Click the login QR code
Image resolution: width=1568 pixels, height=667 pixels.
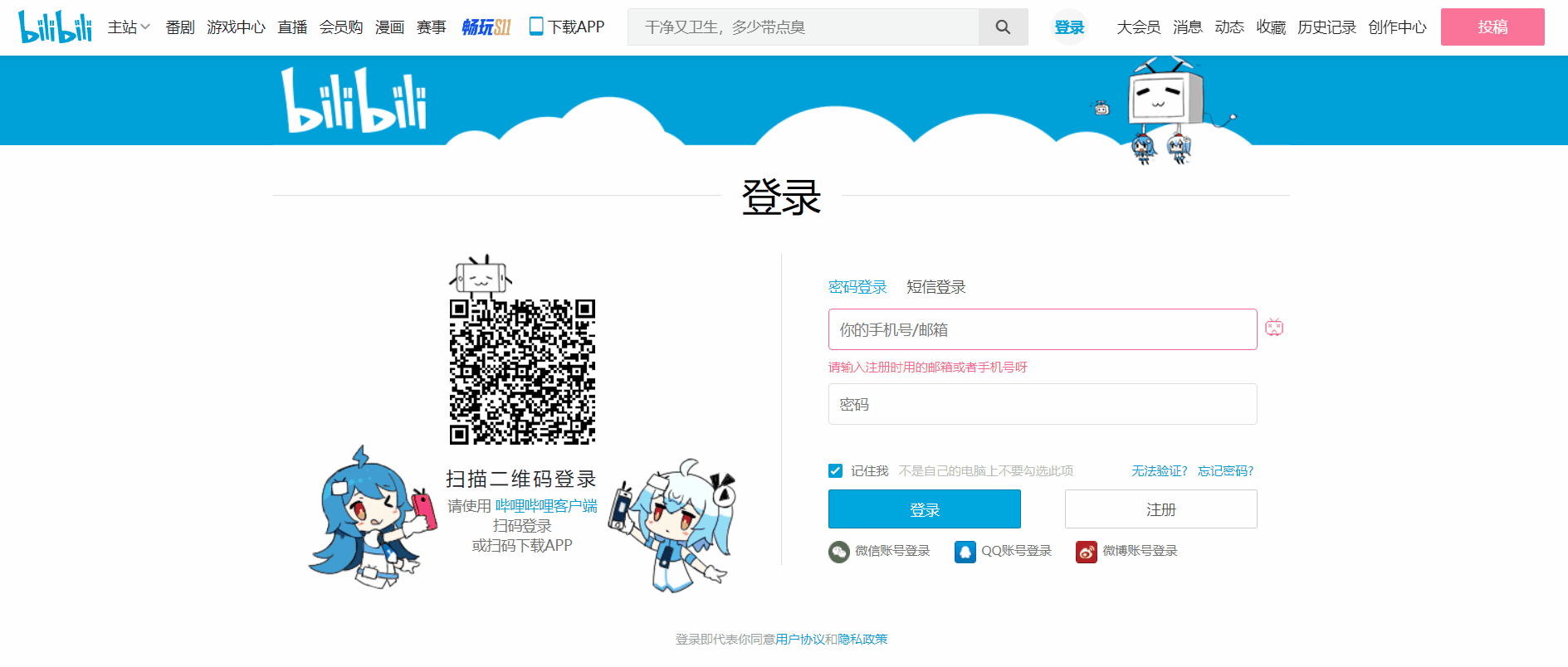[522, 372]
